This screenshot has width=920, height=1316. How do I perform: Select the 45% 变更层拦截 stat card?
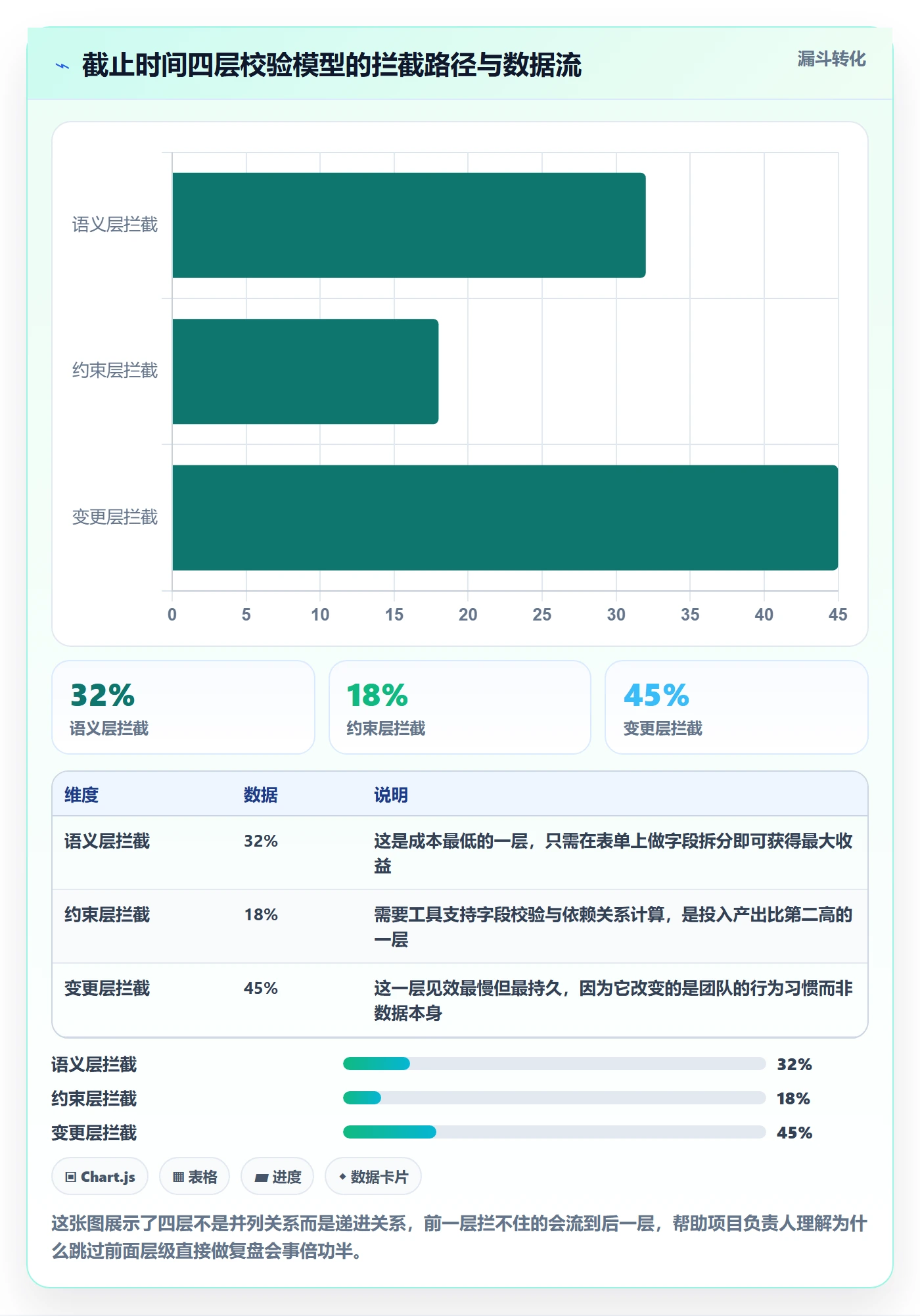[737, 707]
